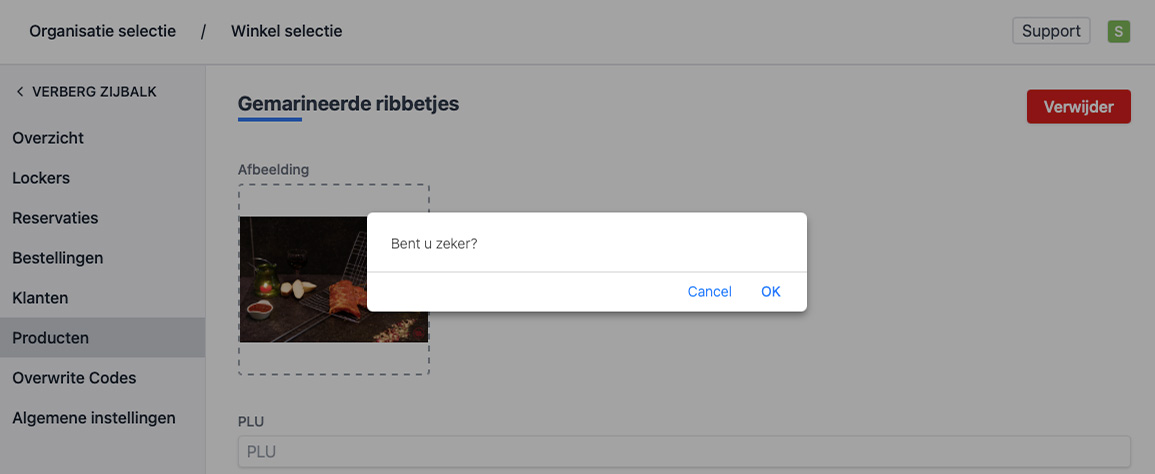Navigate to Reservaties
Screen dimensions: 1155x474
[x=55, y=218]
